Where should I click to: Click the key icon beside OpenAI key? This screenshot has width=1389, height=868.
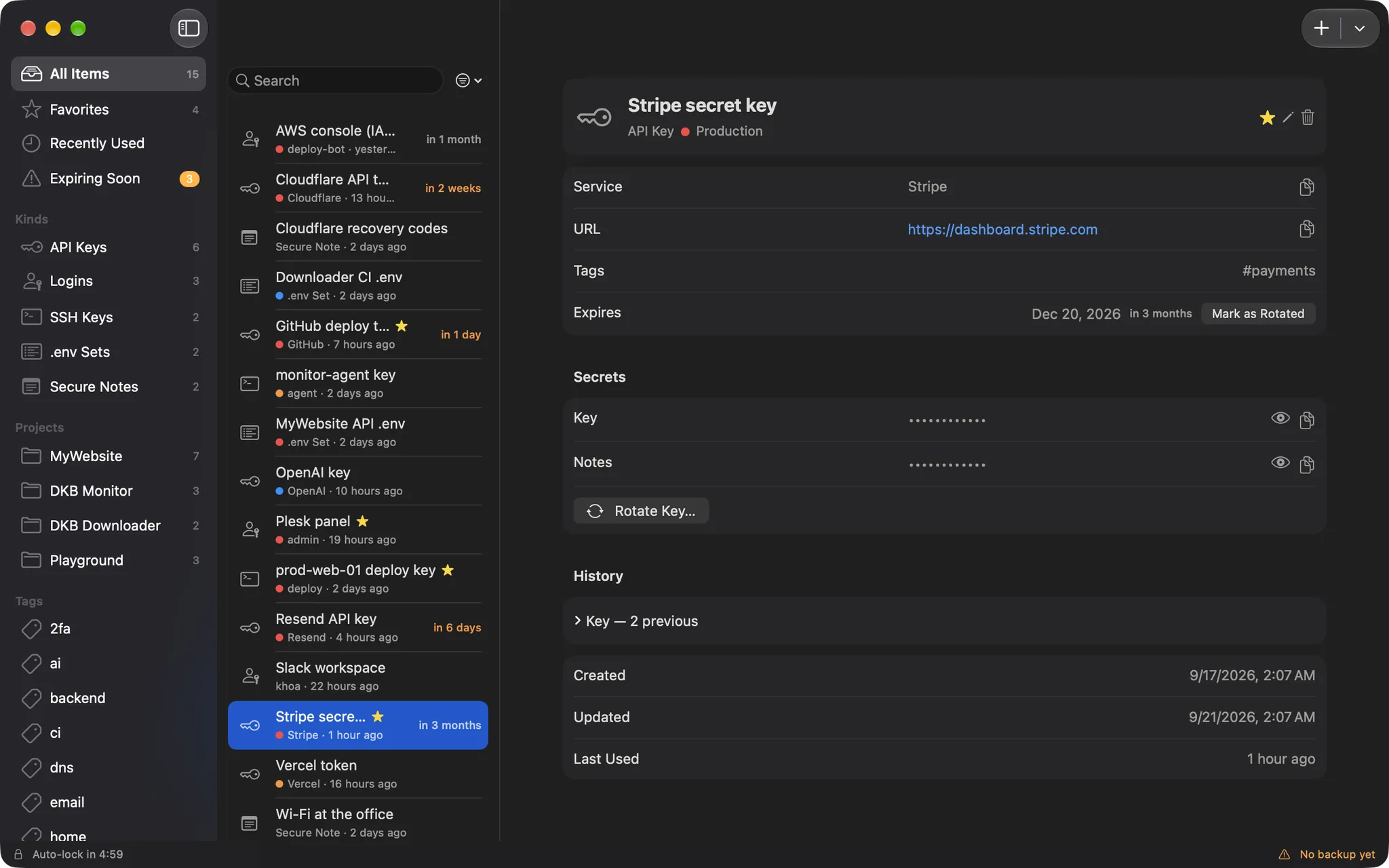click(250, 481)
